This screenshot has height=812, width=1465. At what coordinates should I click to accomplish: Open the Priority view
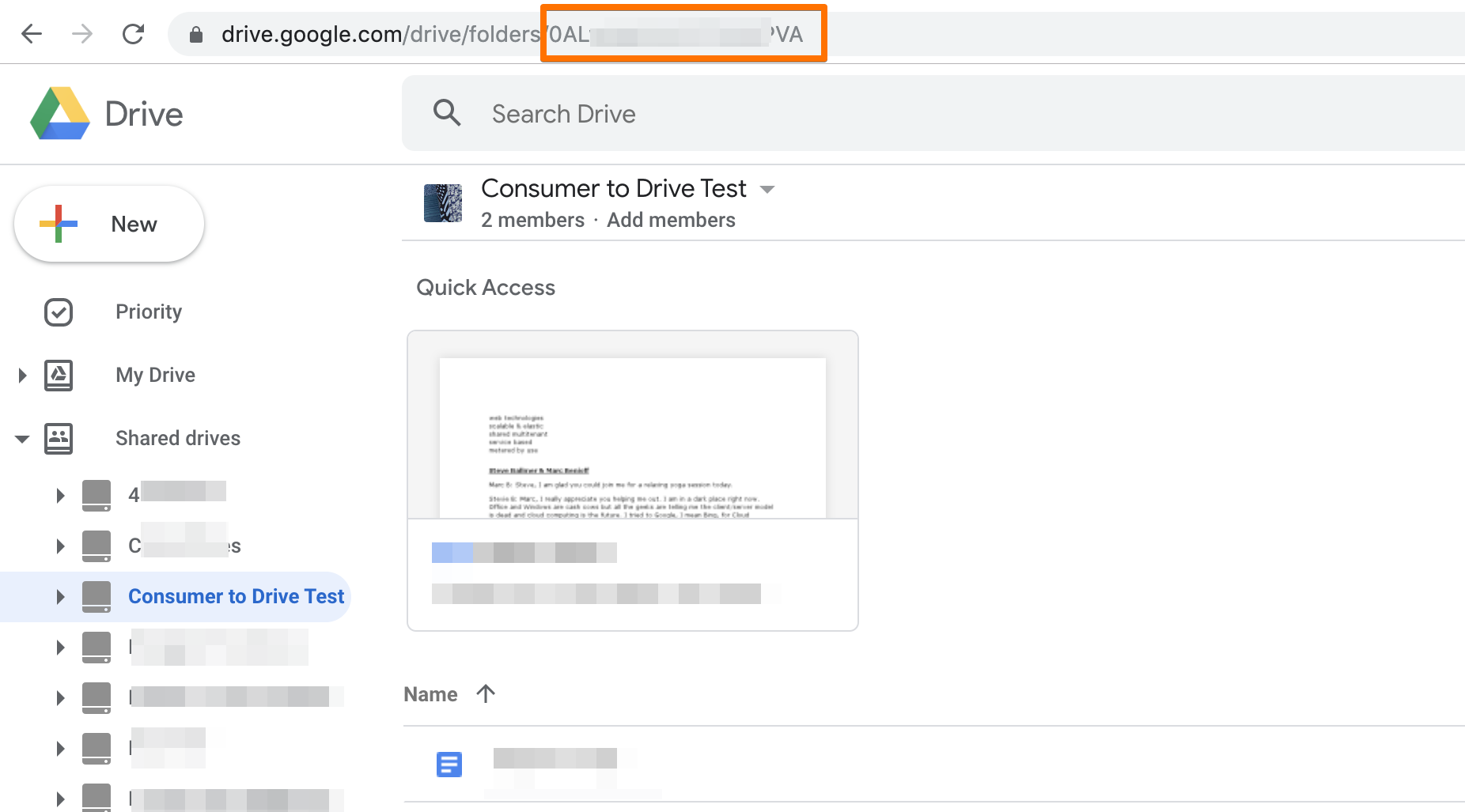[x=149, y=312]
